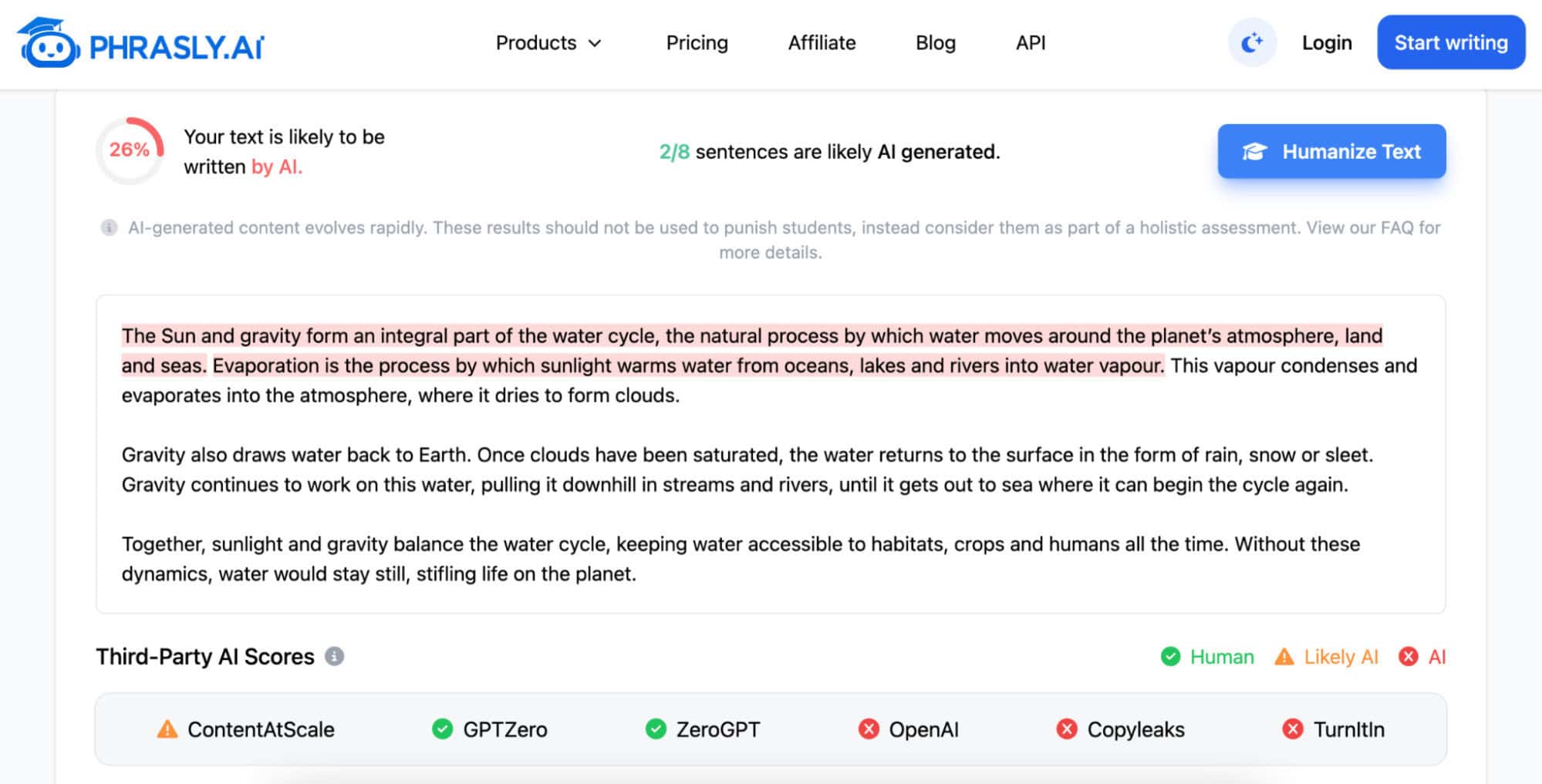Image resolution: width=1542 pixels, height=784 pixels.
Task: Click the red X icon beside Copyleaks
Action: (x=1067, y=728)
